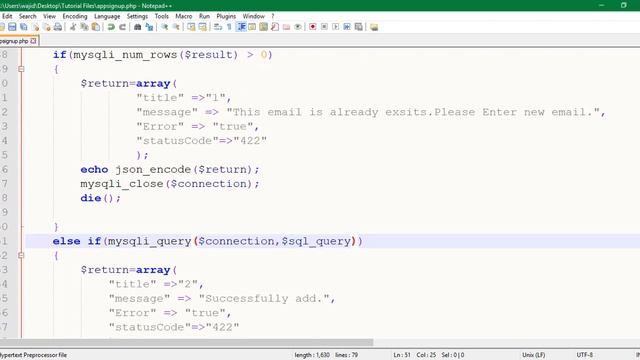The height and width of the screenshot is (360, 640).
Task: Click the Print toolbar icon
Action: (58, 27)
